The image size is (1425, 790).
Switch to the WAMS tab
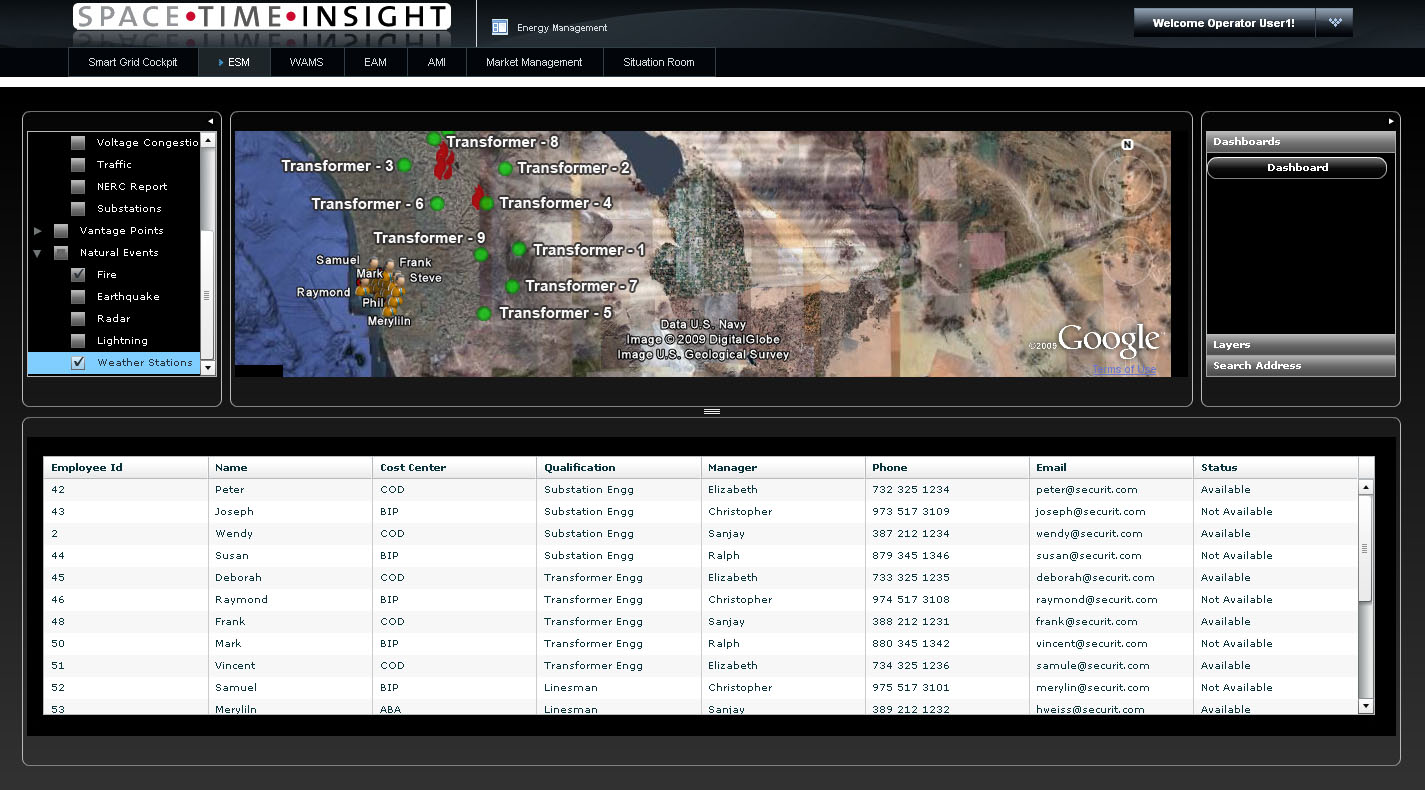point(306,62)
